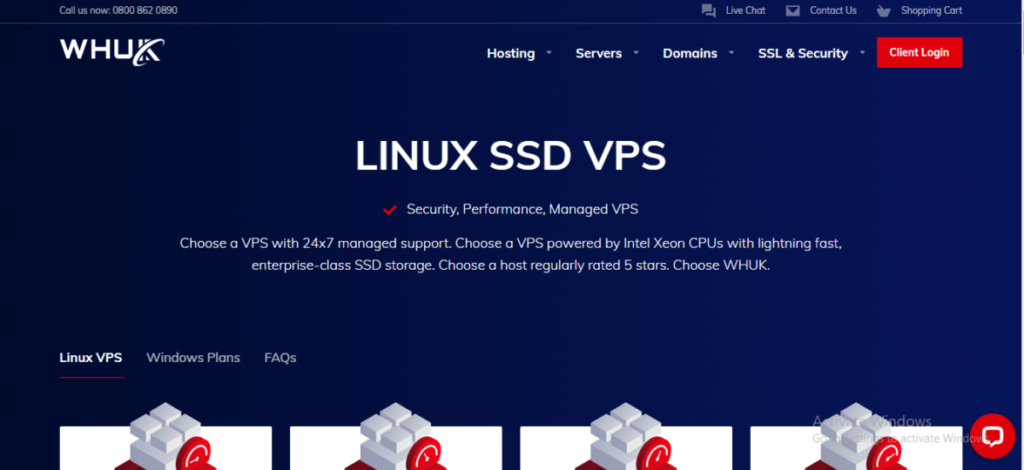Viewport: 1024px width, 470px height.
Task: Switch to the Windows Plans tab
Action: 193,358
